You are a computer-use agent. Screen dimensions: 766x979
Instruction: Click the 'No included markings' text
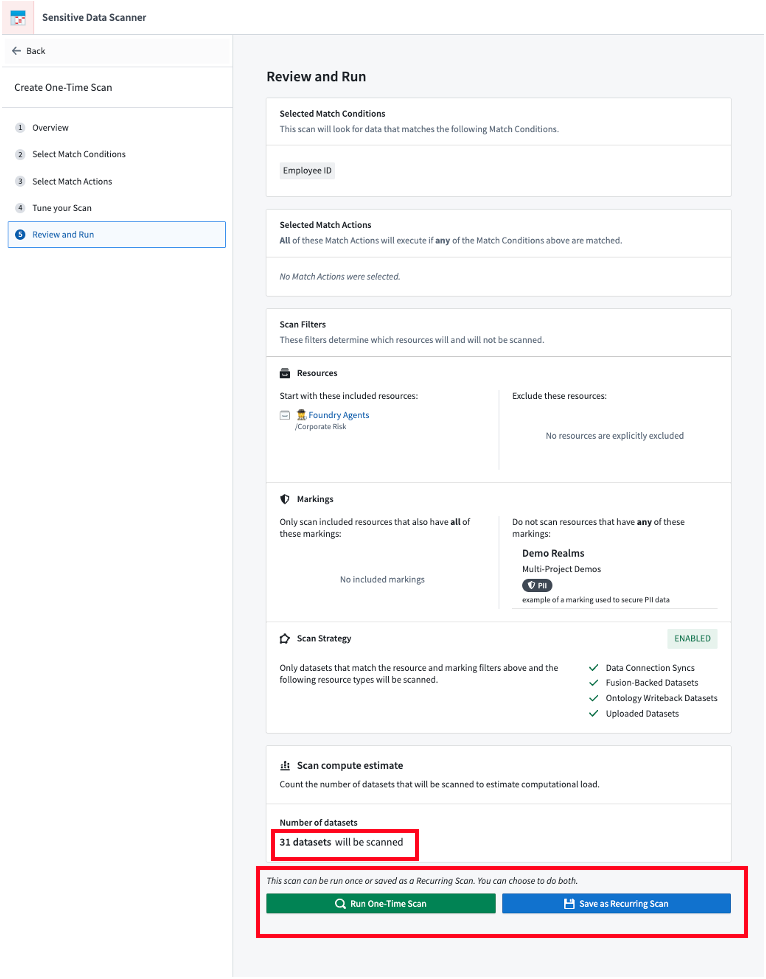pyautogui.click(x=382, y=579)
